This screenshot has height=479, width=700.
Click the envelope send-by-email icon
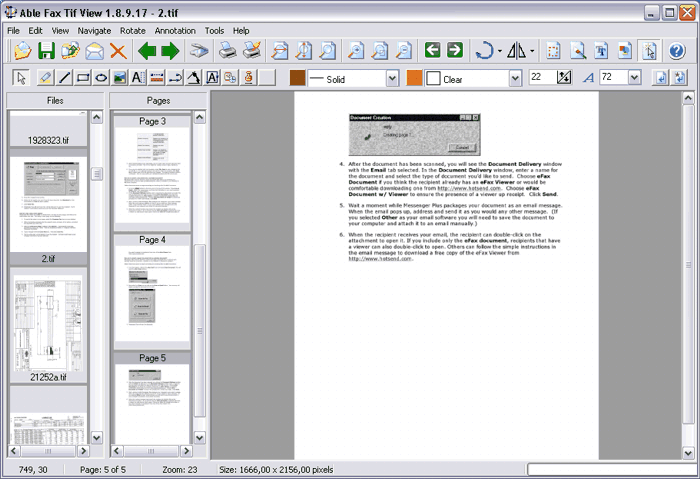click(x=94, y=51)
